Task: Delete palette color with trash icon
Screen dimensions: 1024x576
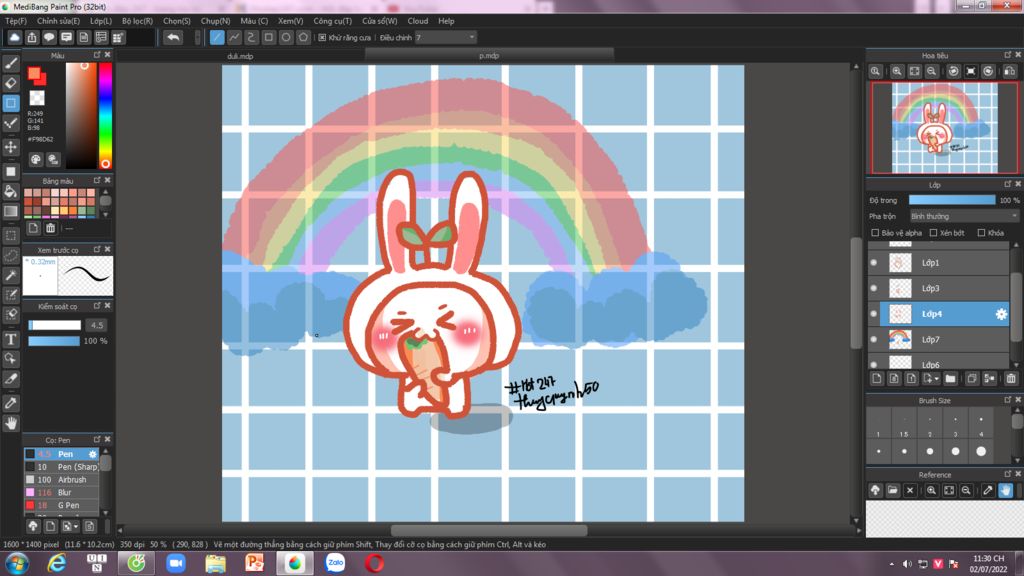Action: pos(50,228)
